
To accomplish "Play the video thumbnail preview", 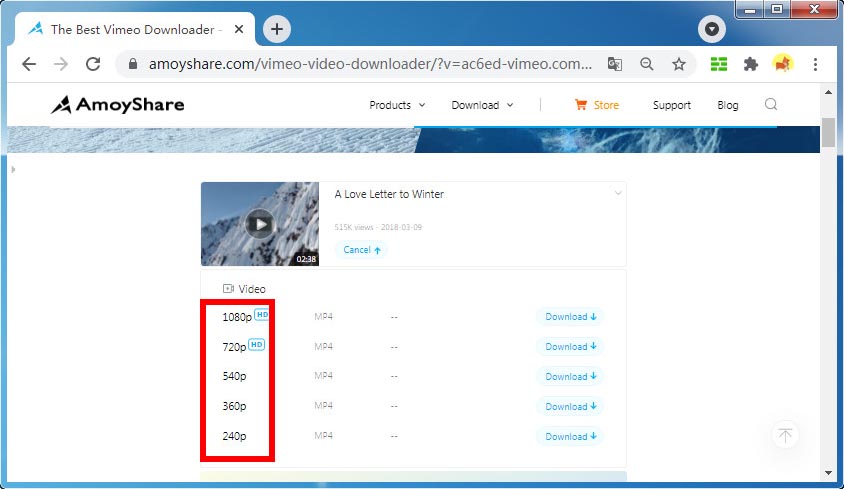I will pyautogui.click(x=260, y=224).
